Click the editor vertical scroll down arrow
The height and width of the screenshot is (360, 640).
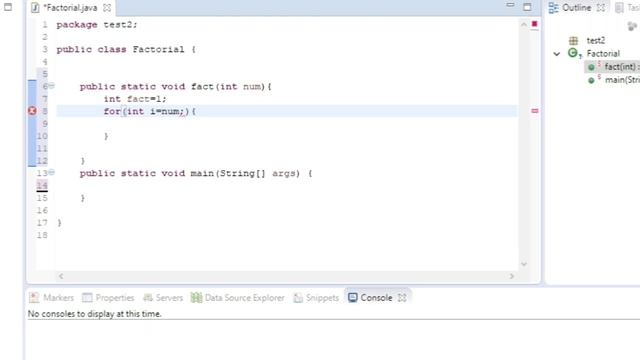(x=524, y=264)
